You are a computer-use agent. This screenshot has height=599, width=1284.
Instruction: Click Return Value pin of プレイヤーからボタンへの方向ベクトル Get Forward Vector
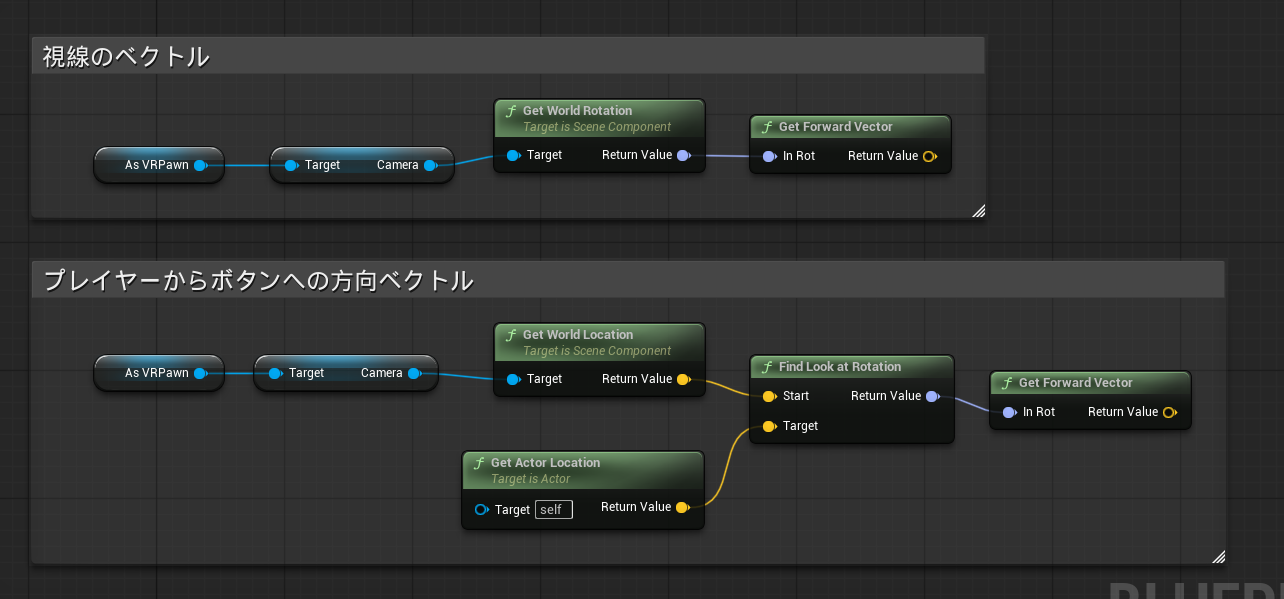tap(1169, 412)
